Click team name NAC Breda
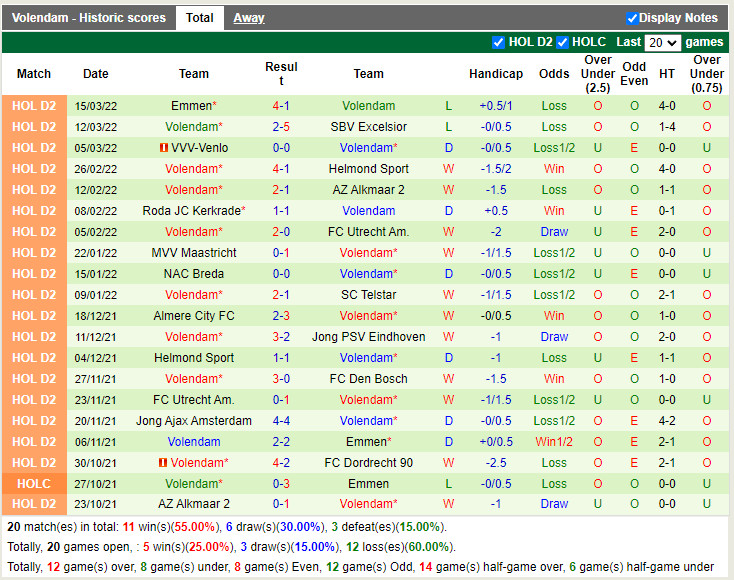Image resolution: width=734 pixels, height=580 pixels. coord(194,274)
